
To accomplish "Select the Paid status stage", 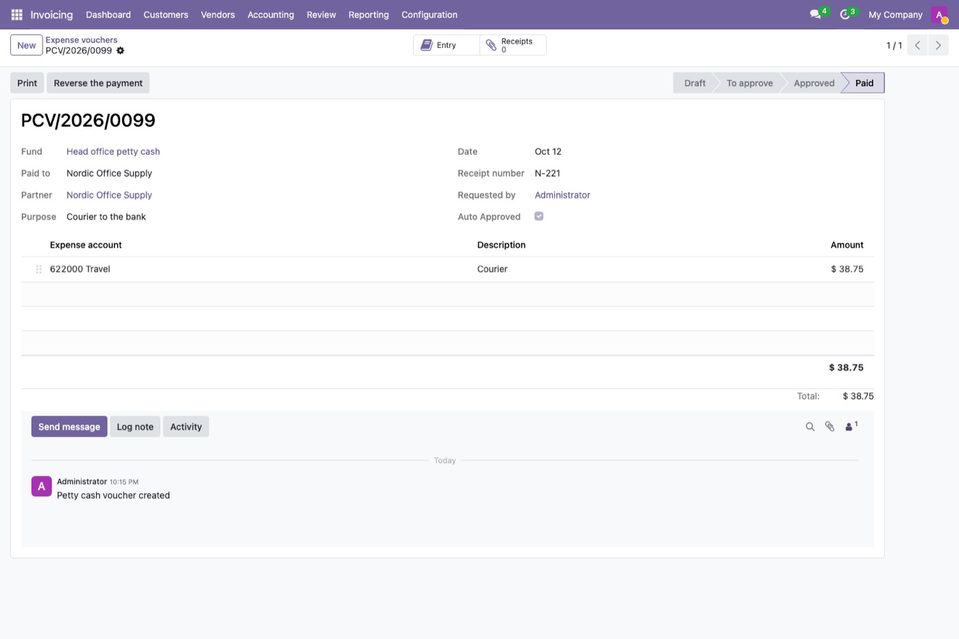I will click(x=864, y=83).
